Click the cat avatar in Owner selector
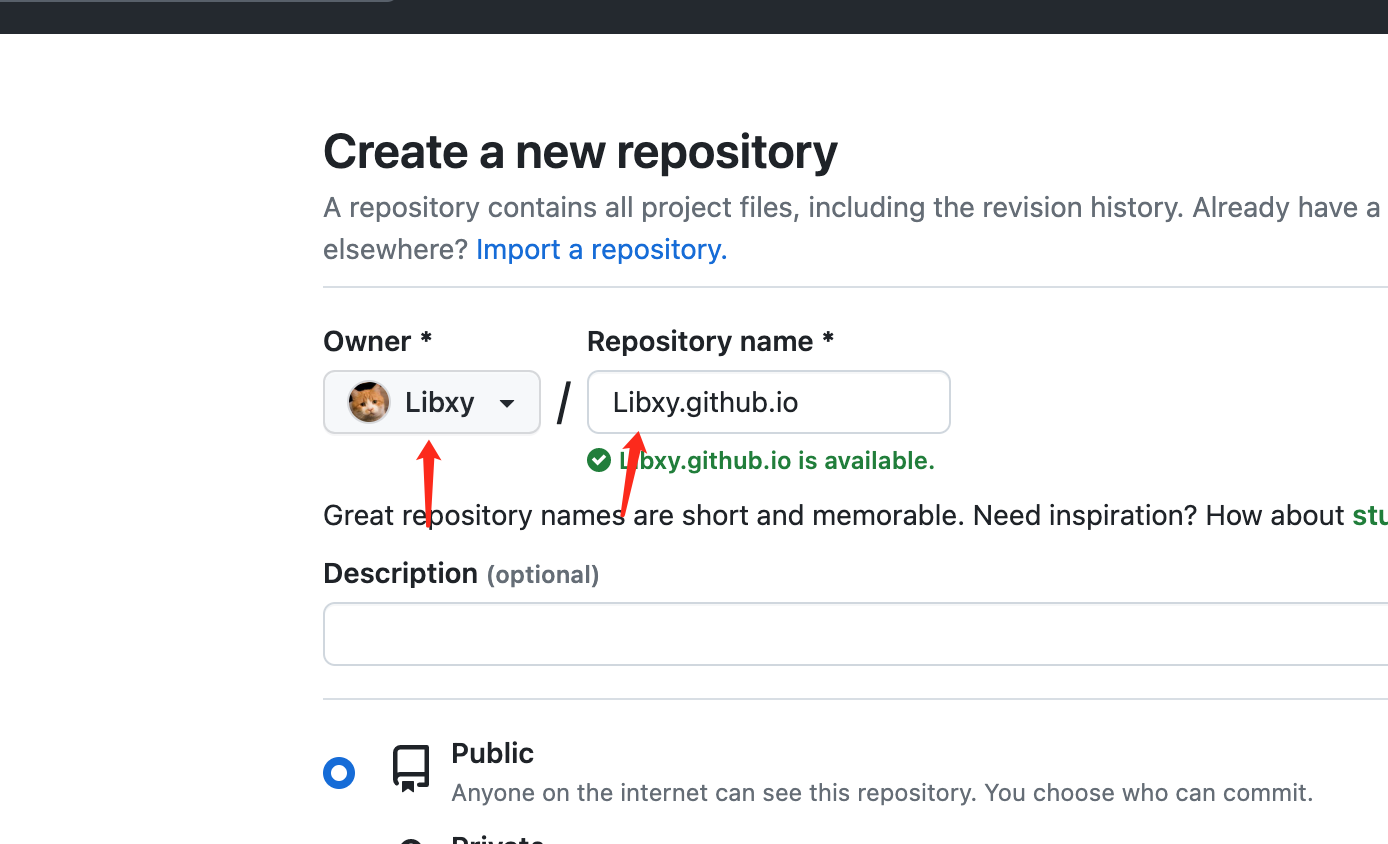1388x844 pixels. [369, 402]
